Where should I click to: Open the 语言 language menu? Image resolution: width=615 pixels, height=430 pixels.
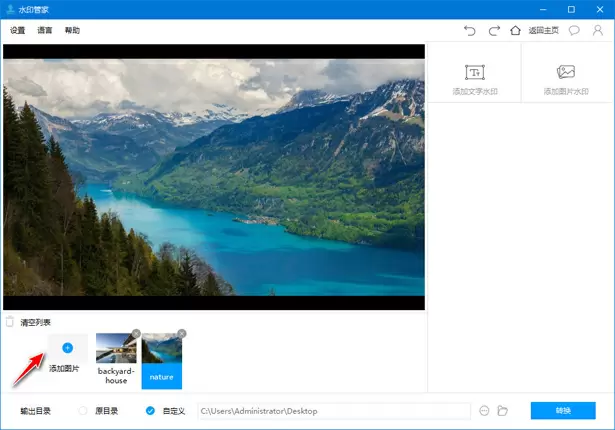tap(45, 31)
